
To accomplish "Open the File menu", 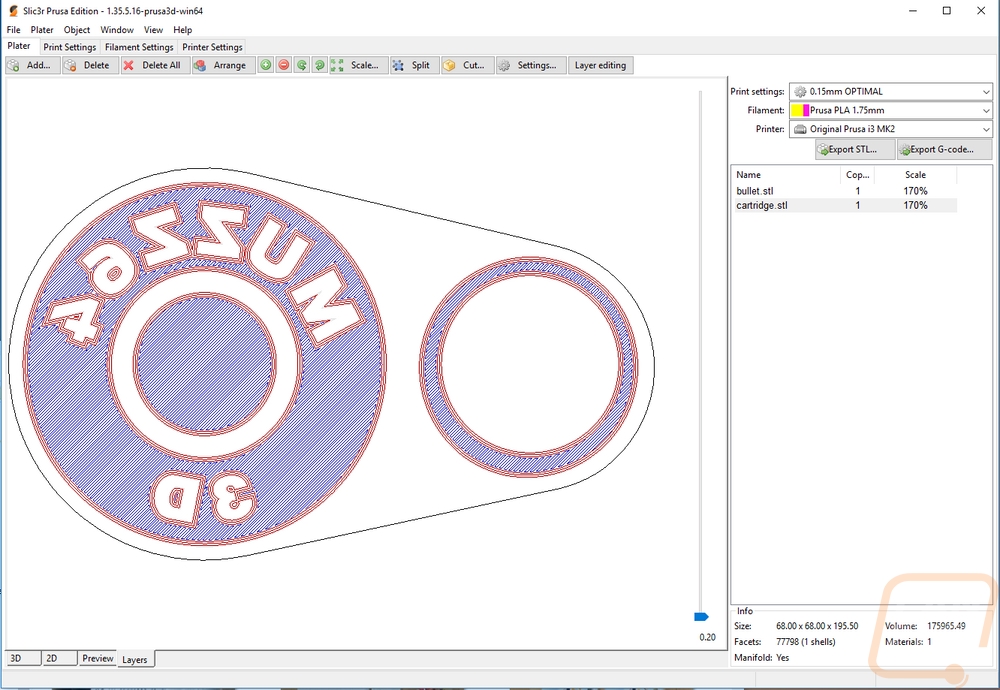I will (x=13, y=30).
